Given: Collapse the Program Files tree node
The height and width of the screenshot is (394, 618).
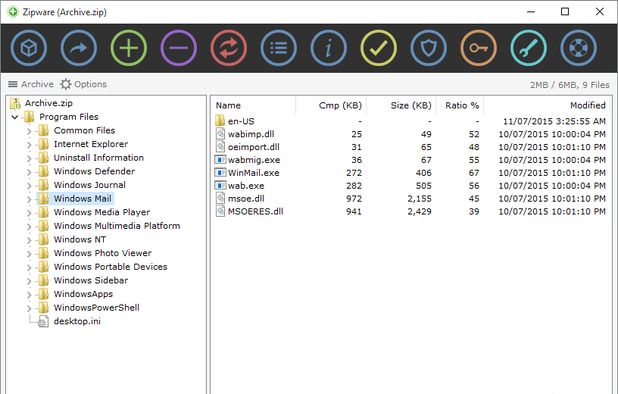Looking at the screenshot, I should coord(15,117).
